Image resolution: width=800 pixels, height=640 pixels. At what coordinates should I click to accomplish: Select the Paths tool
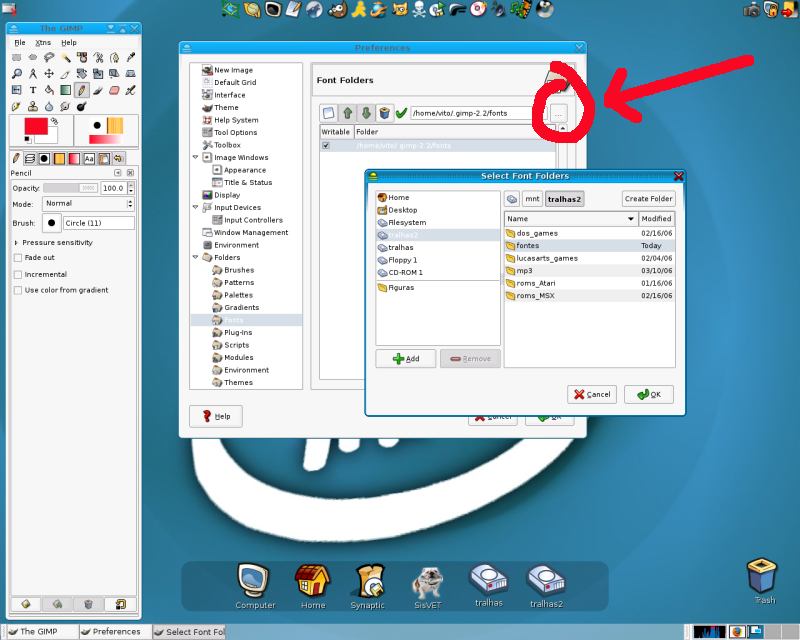click(114, 58)
